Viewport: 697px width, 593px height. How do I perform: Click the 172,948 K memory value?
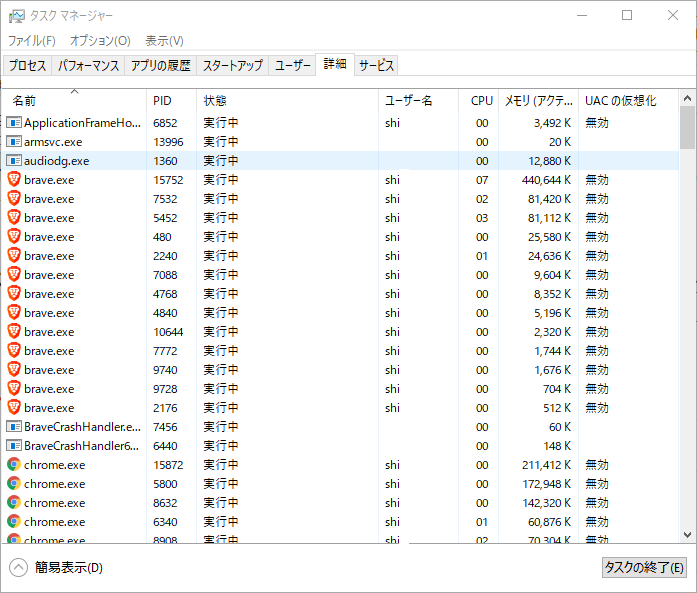pos(546,484)
